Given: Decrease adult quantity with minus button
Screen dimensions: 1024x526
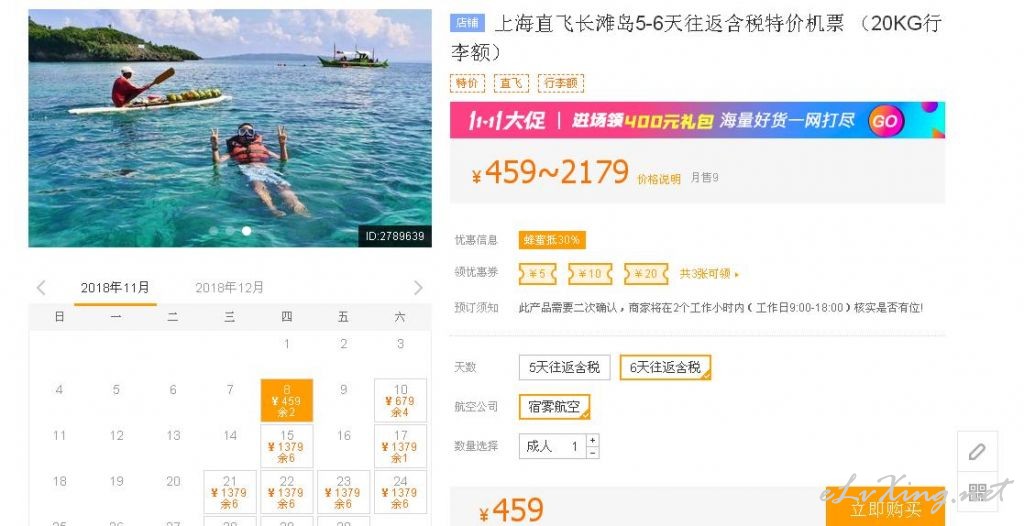Looking at the screenshot, I should click(x=592, y=452).
